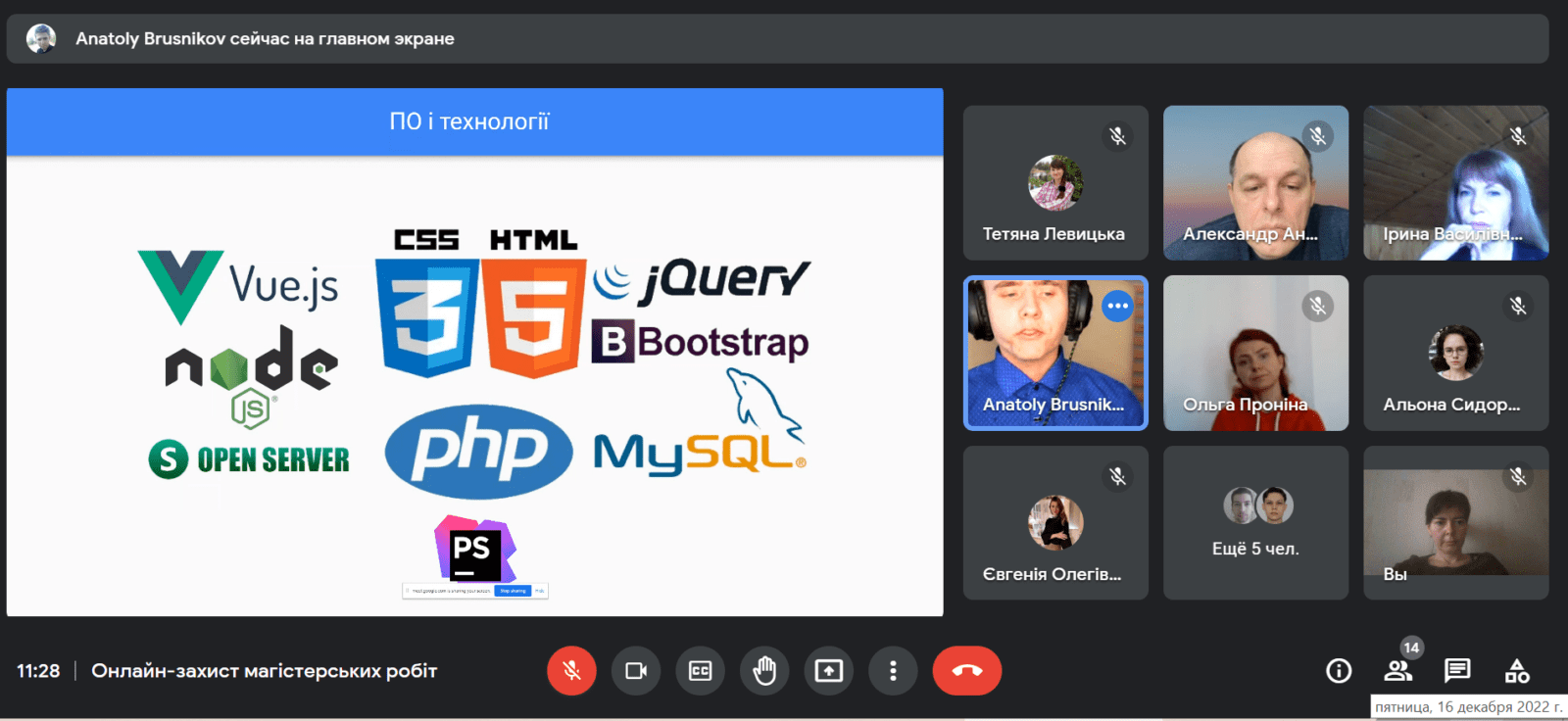1568x721 pixels.
Task: Click the Ольга Проніна video tile
Action: tap(1256, 353)
